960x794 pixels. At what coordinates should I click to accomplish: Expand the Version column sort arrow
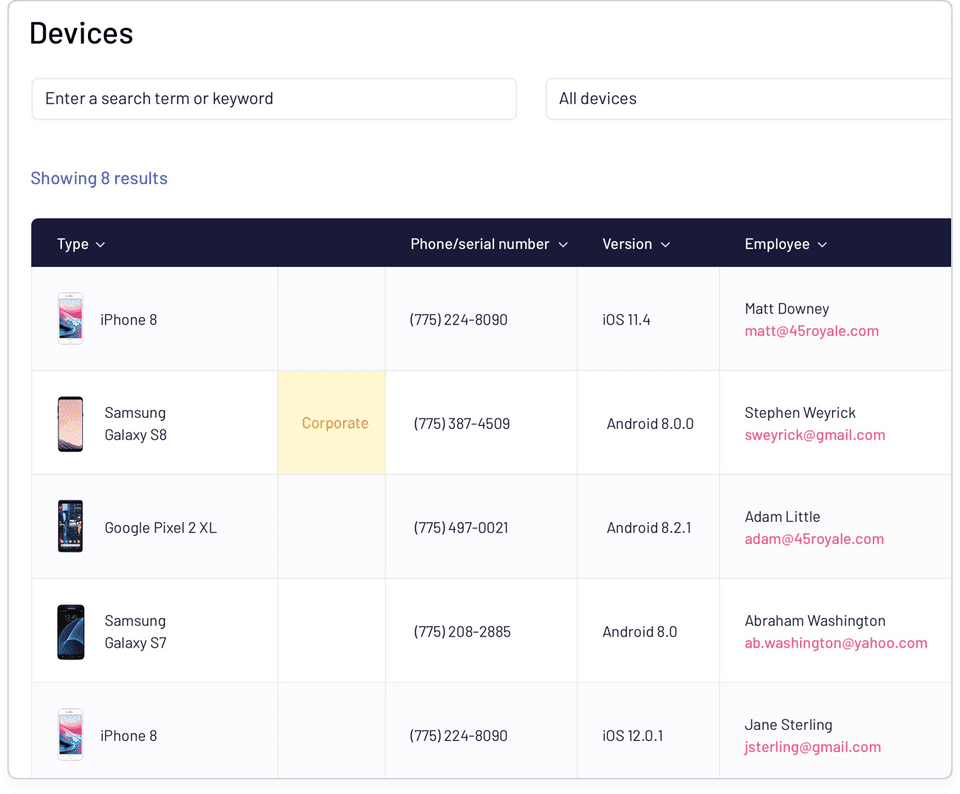[x=665, y=245]
